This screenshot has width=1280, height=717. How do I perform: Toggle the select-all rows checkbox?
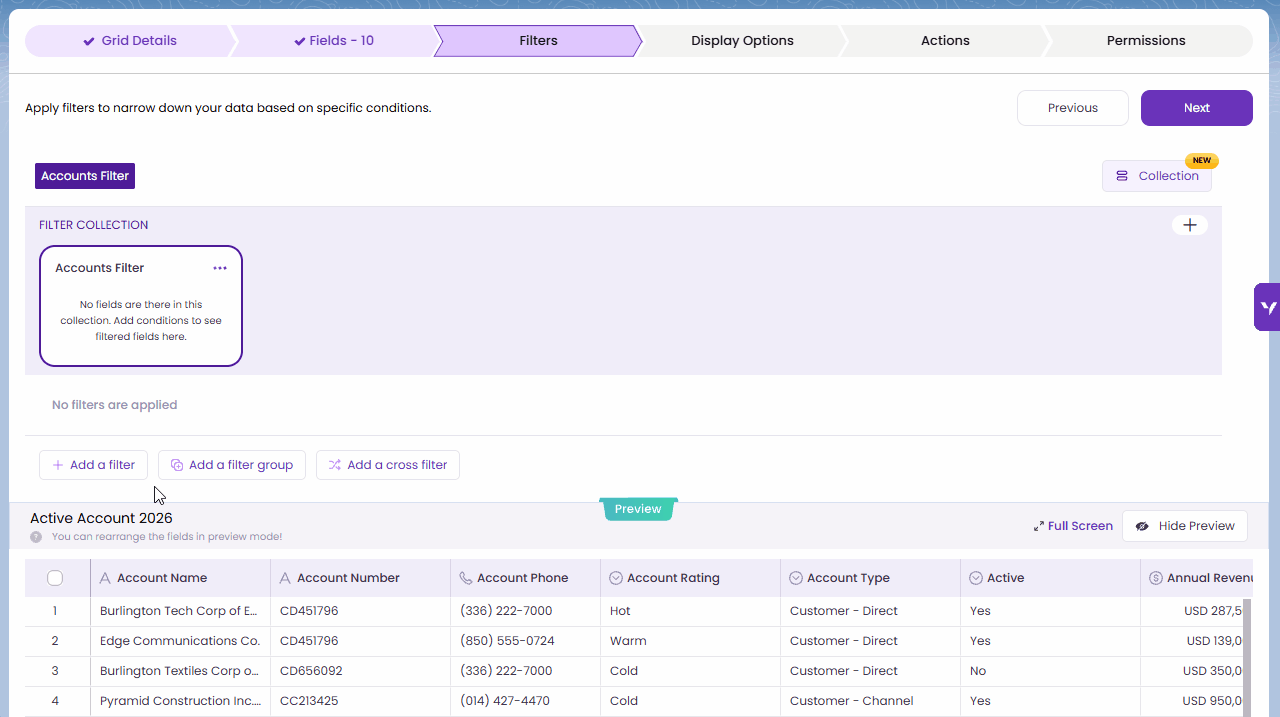click(55, 578)
